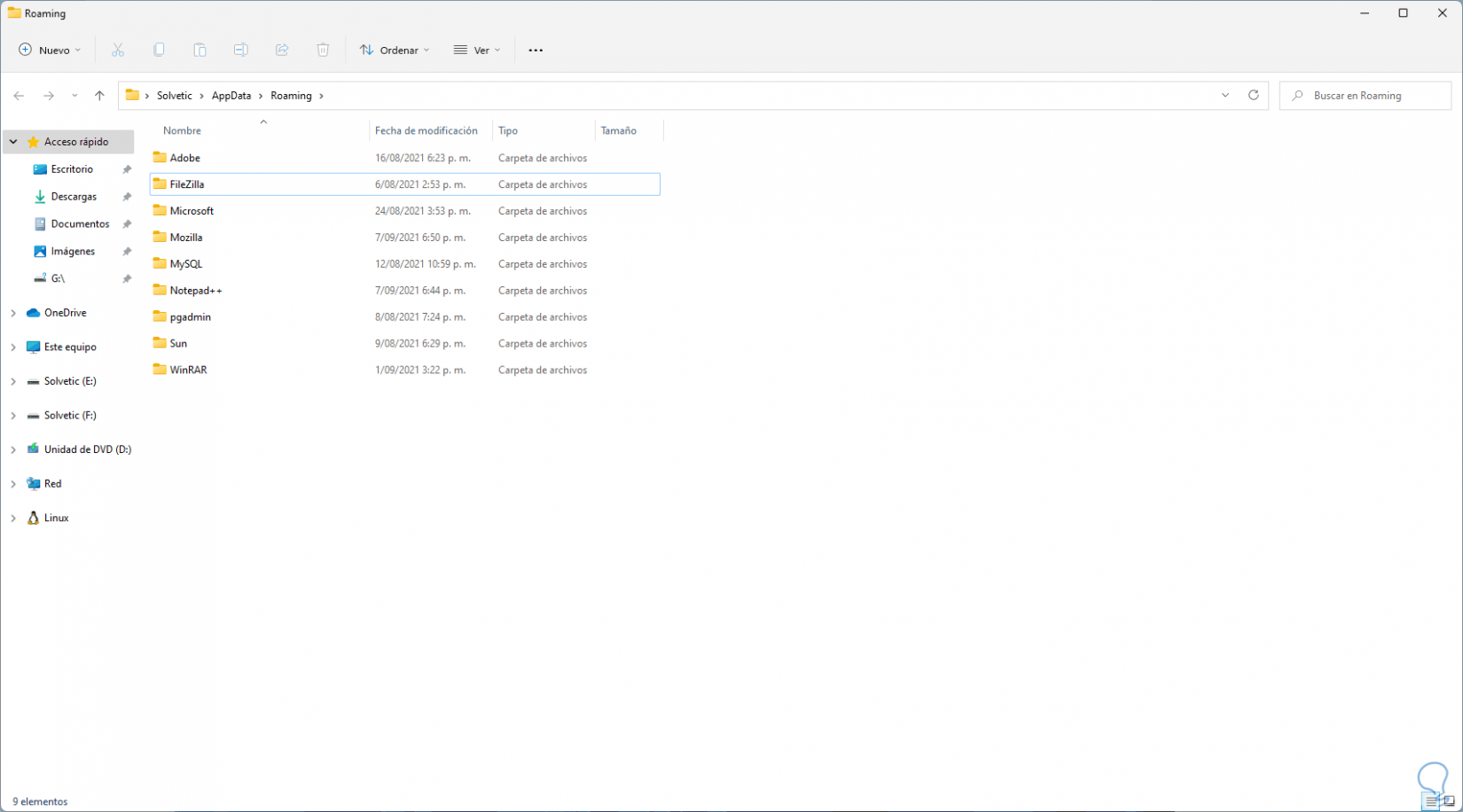1463x812 pixels.
Task: Open Red network in navigation pane
Action: coord(52,484)
